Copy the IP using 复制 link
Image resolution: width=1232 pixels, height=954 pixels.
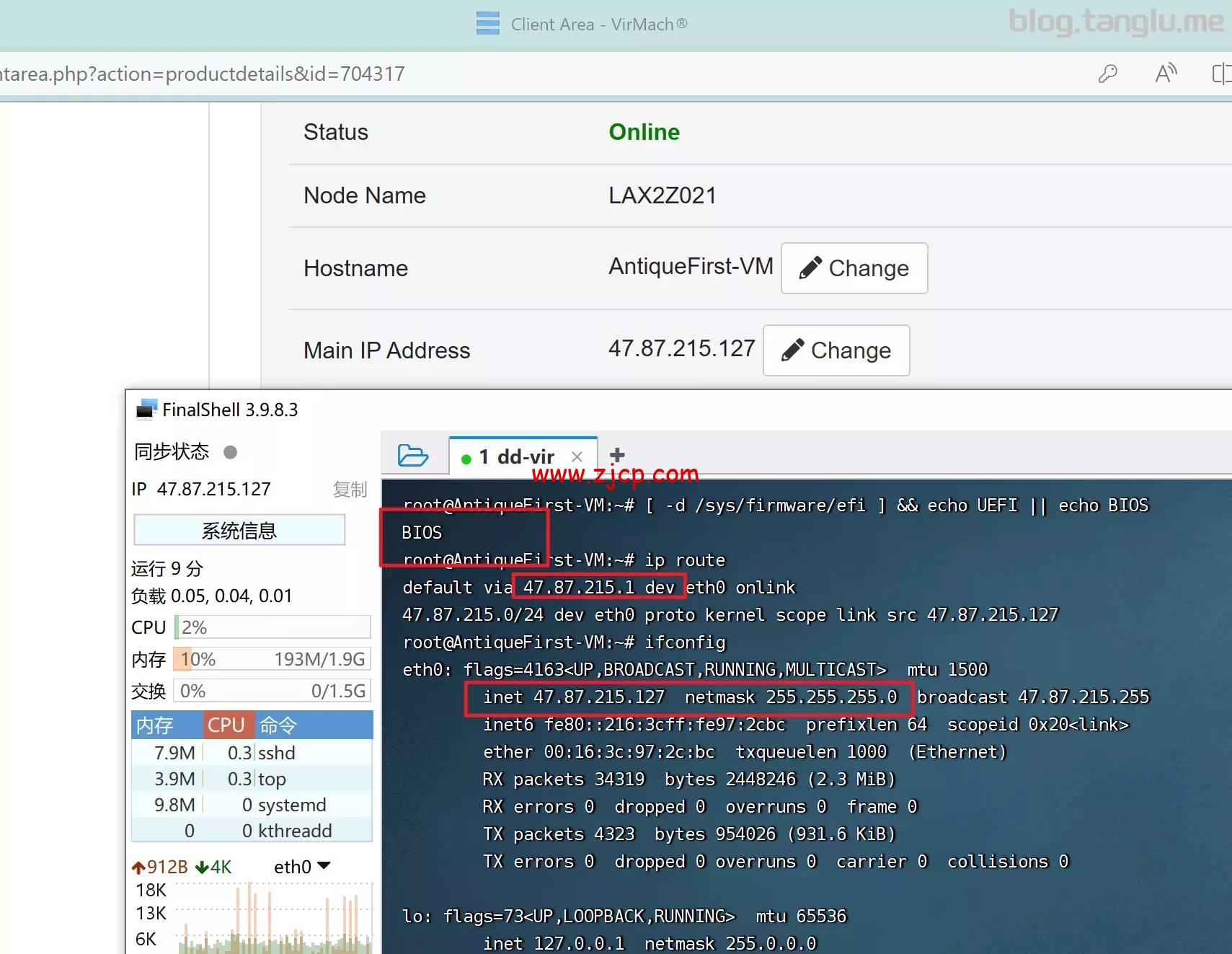point(350,490)
